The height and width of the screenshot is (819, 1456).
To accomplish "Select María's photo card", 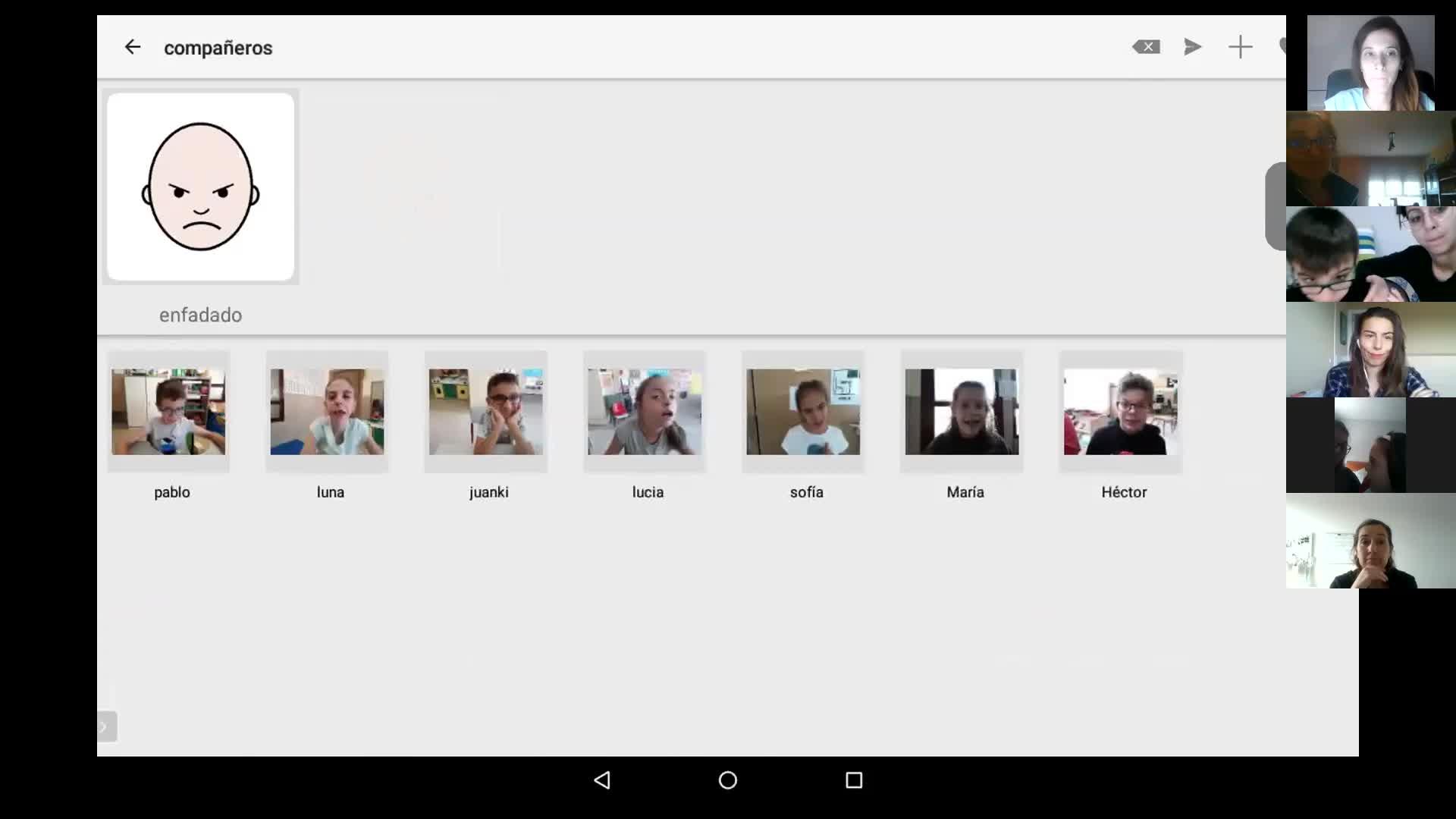I will pyautogui.click(x=962, y=412).
